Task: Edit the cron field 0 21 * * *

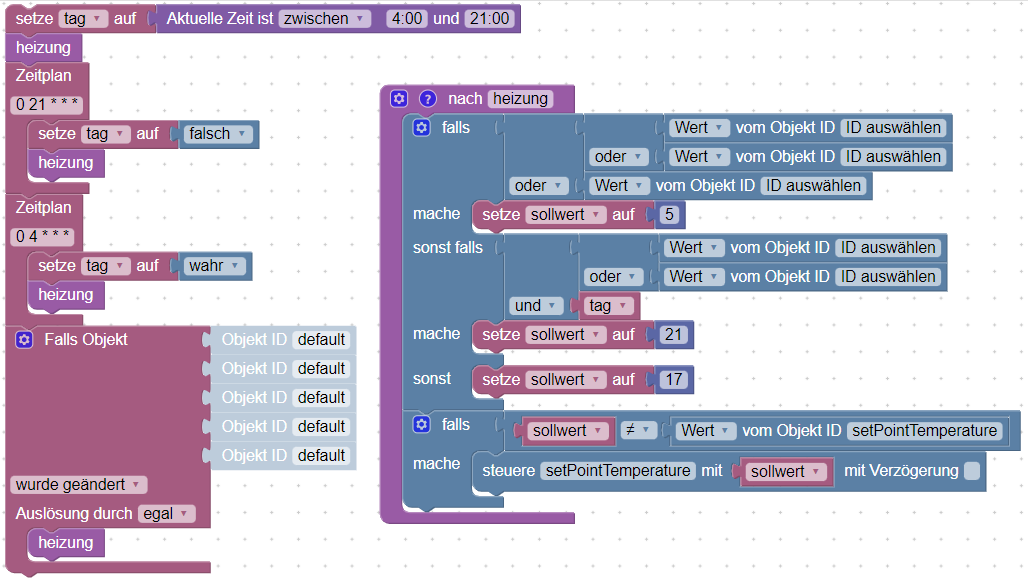Action: 46,104
